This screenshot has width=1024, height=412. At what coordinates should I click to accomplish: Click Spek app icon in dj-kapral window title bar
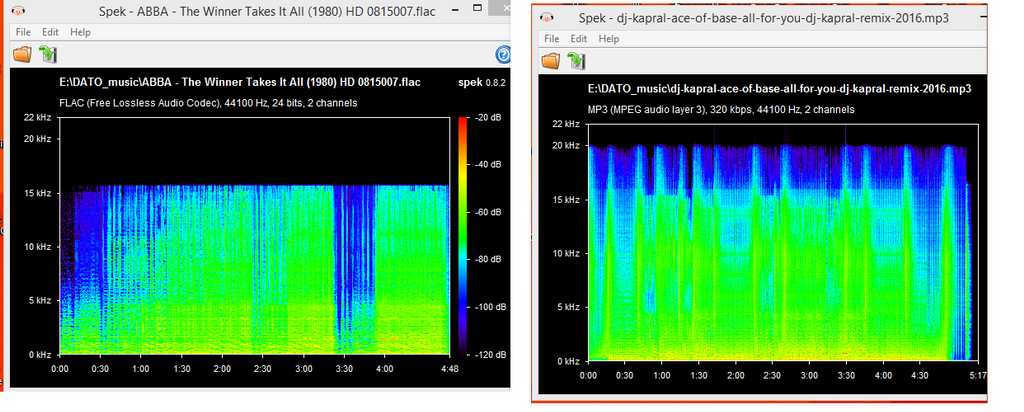click(547, 18)
